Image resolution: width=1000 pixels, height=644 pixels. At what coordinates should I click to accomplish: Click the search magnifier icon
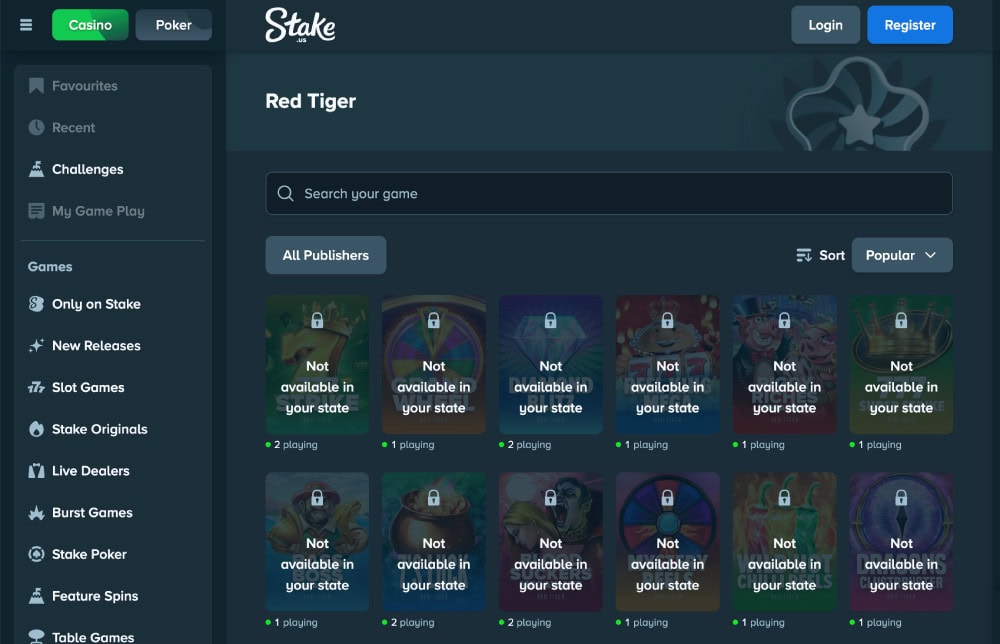click(286, 193)
